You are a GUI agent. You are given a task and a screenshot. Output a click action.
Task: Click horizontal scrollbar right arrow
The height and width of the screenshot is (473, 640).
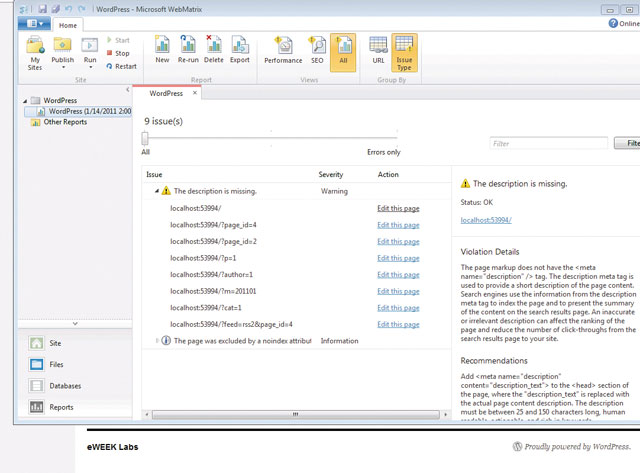(x=445, y=415)
